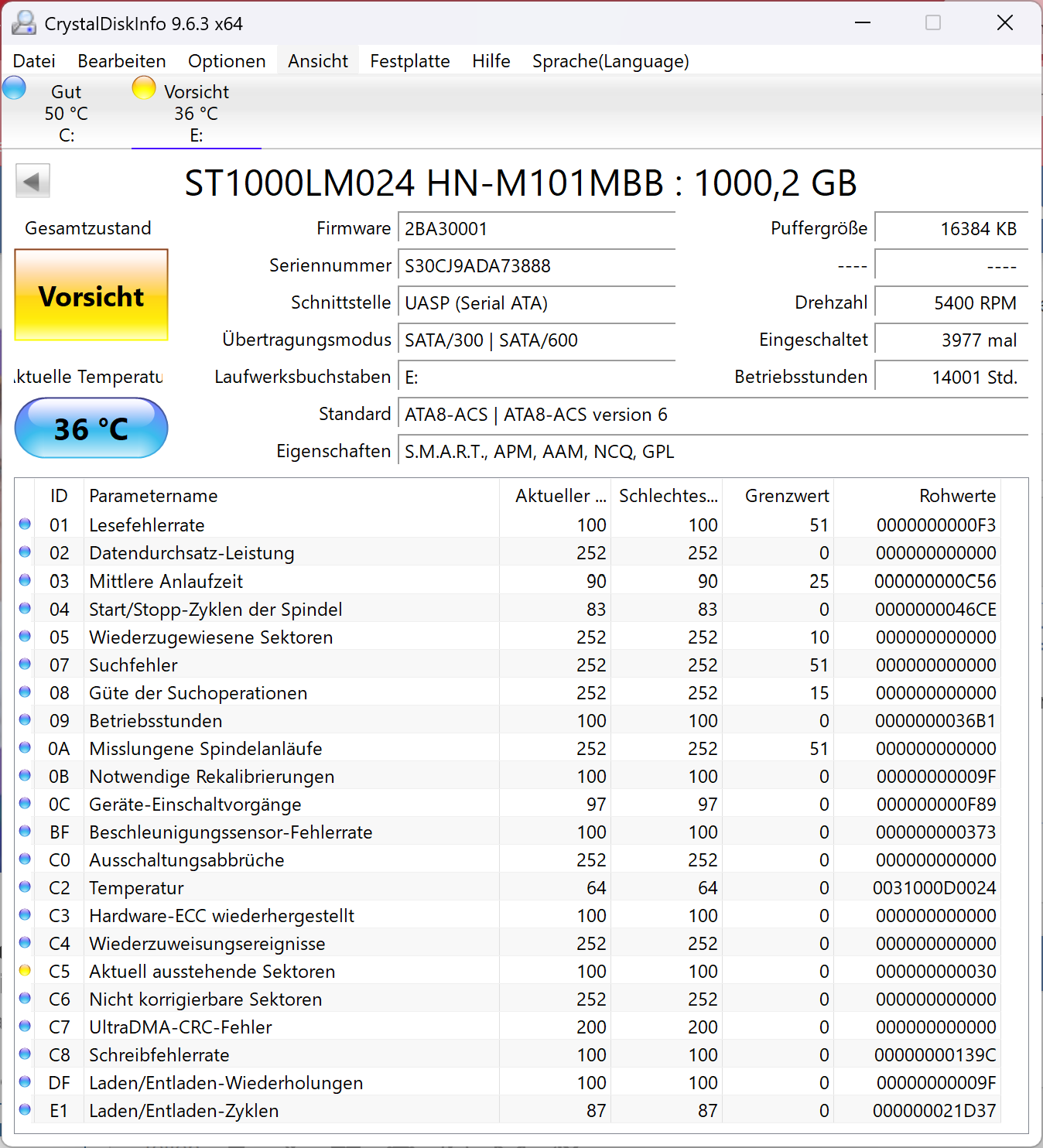The height and width of the screenshot is (1148, 1043).
Task: Click the status dot of Misslungene Spindelanläufe row
Action: point(25,747)
